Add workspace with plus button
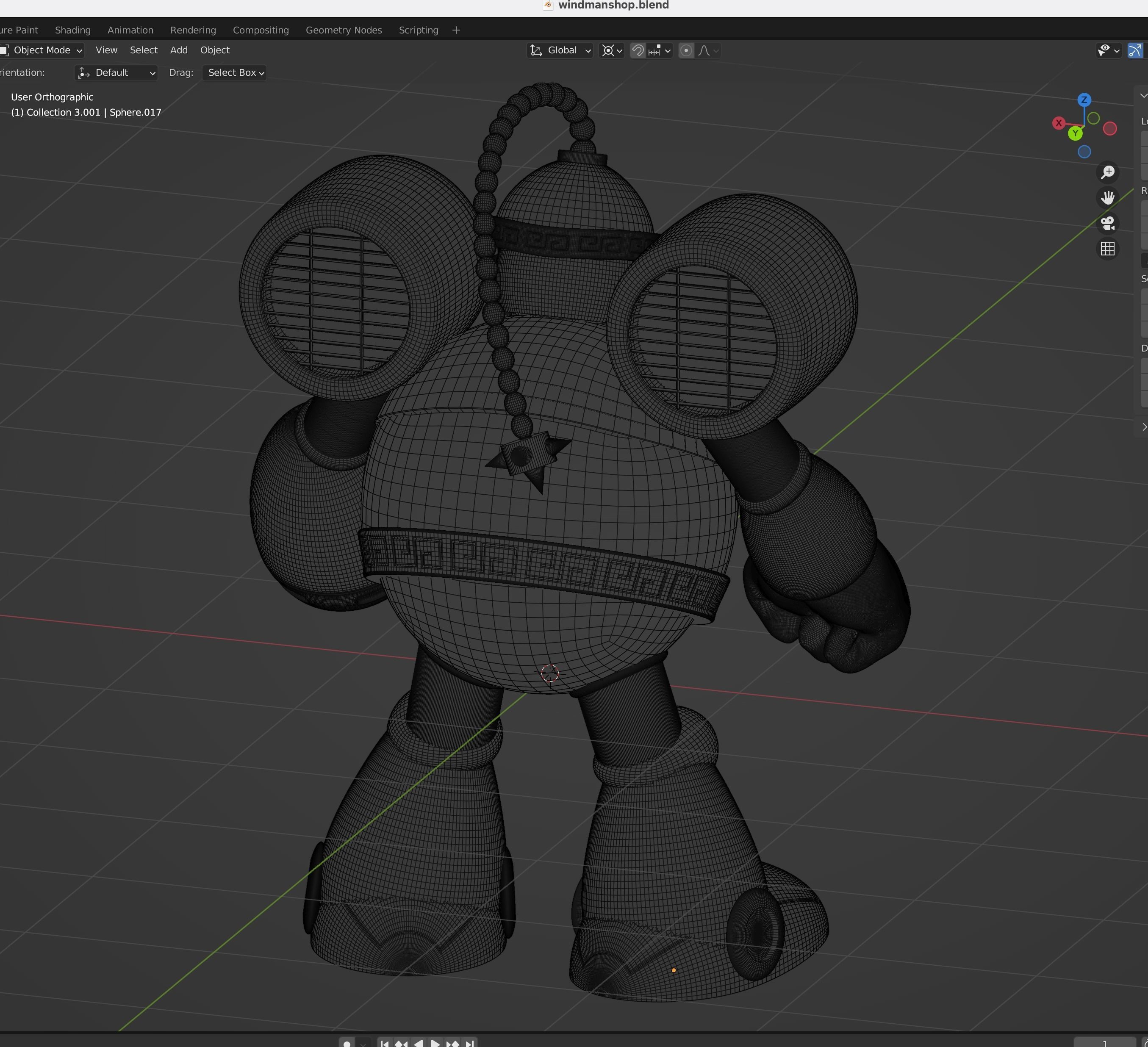 456,30
